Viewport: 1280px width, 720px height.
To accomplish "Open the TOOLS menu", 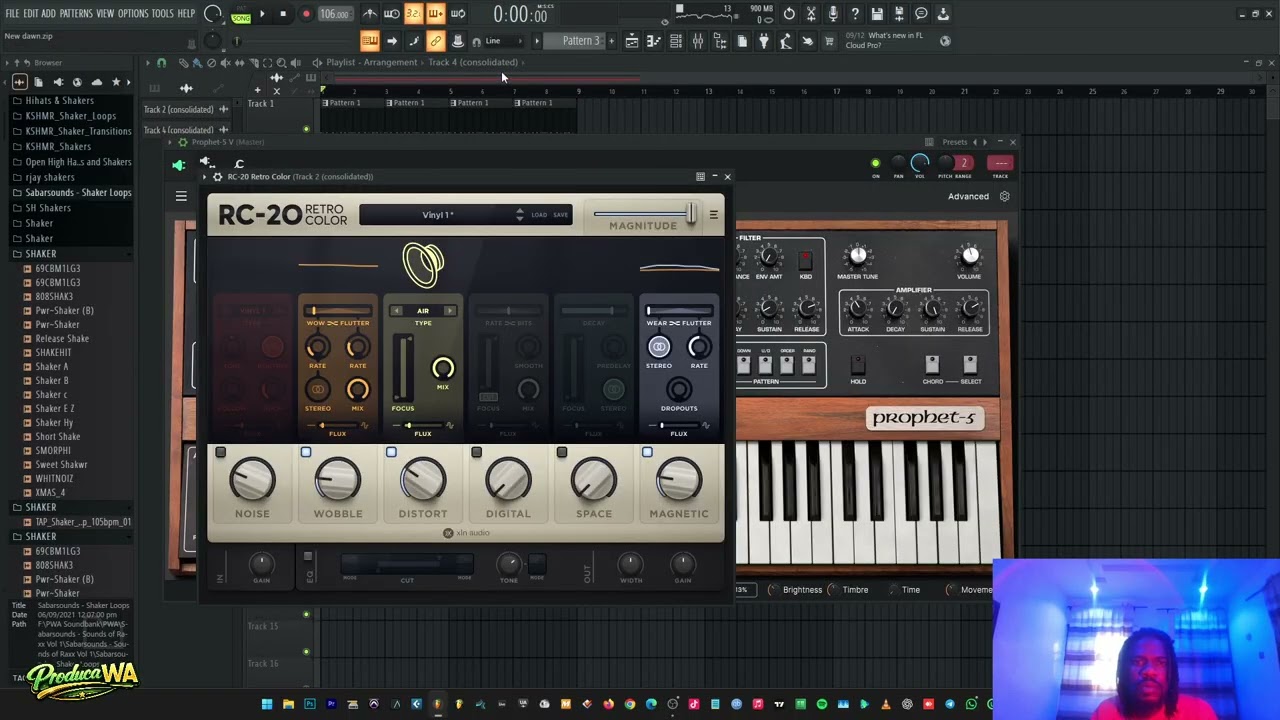I will pyautogui.click(x=163, y=14).
